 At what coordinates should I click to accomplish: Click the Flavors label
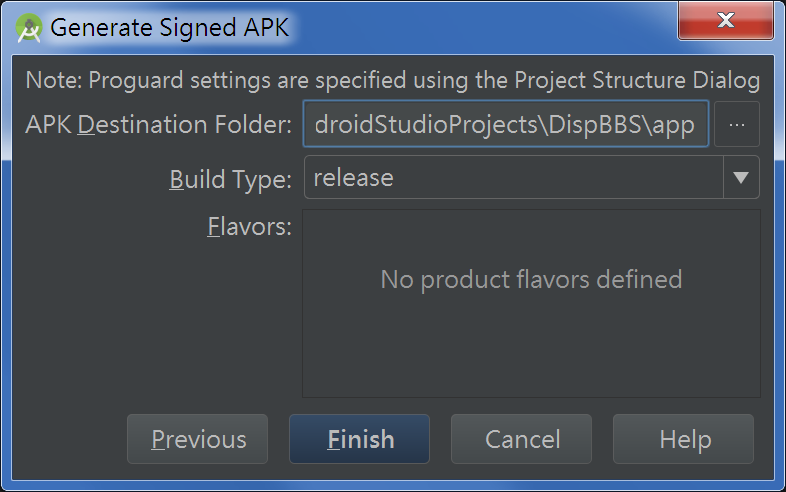pyautogui.click(x=249, y=227)
